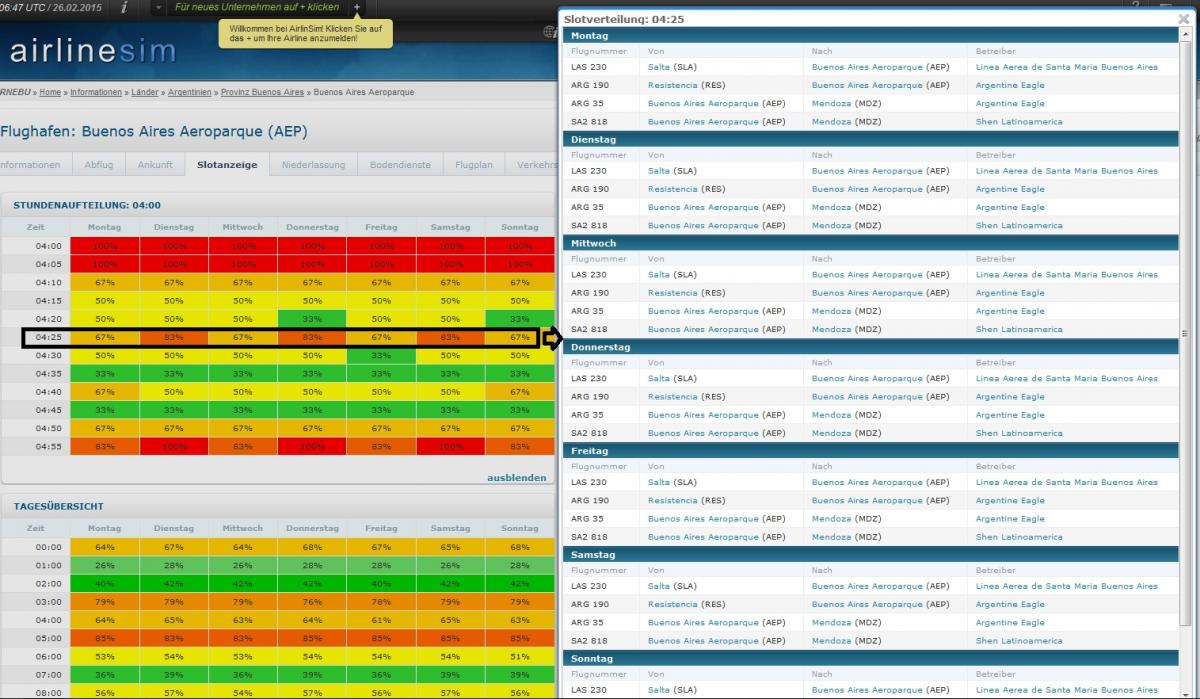The height and width of the screenshot is (699, 1200).
Task: Open Resistencia link in Montag ARG 190 row
Action: click(673, 85)
